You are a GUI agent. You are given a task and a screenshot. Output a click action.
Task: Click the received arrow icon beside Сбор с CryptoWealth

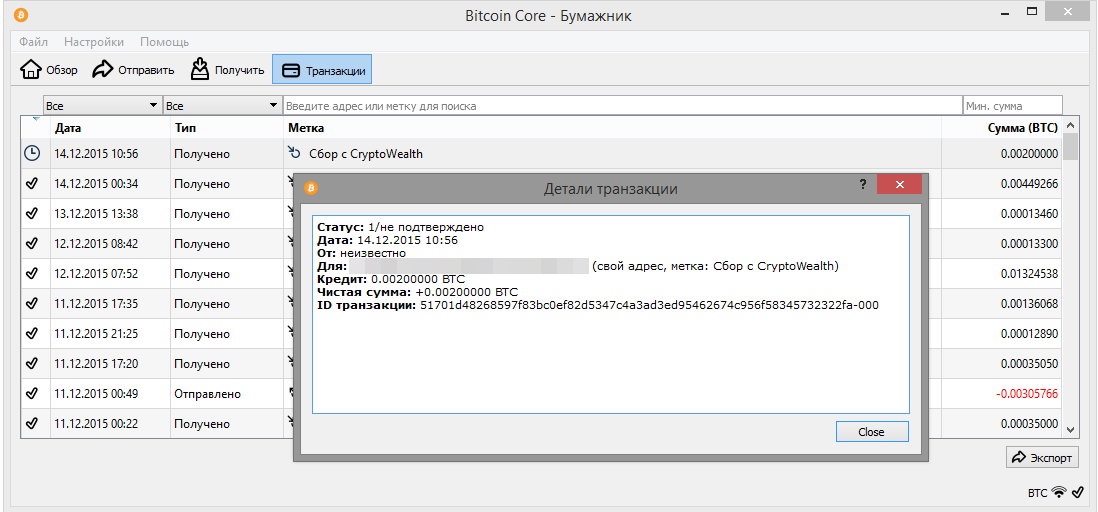294,153
